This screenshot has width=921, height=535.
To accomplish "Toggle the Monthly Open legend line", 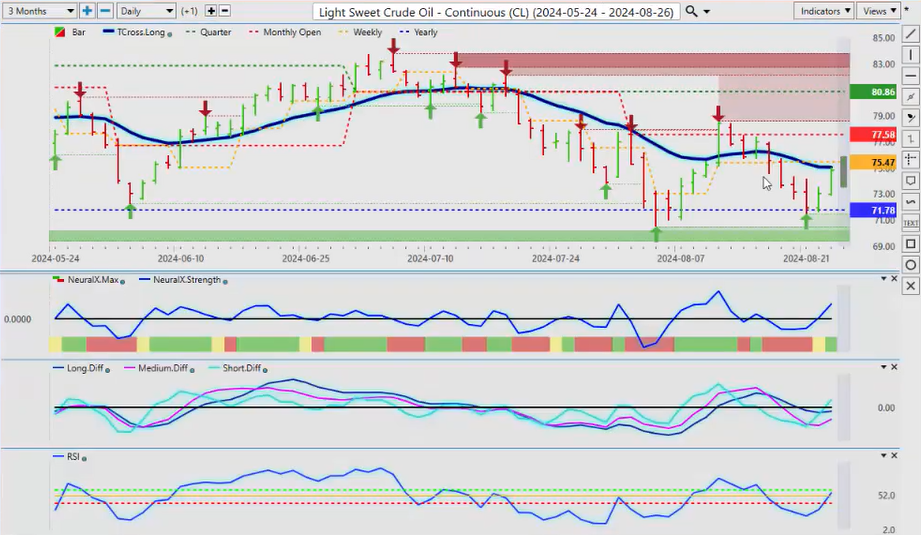I will pos(291,32).
